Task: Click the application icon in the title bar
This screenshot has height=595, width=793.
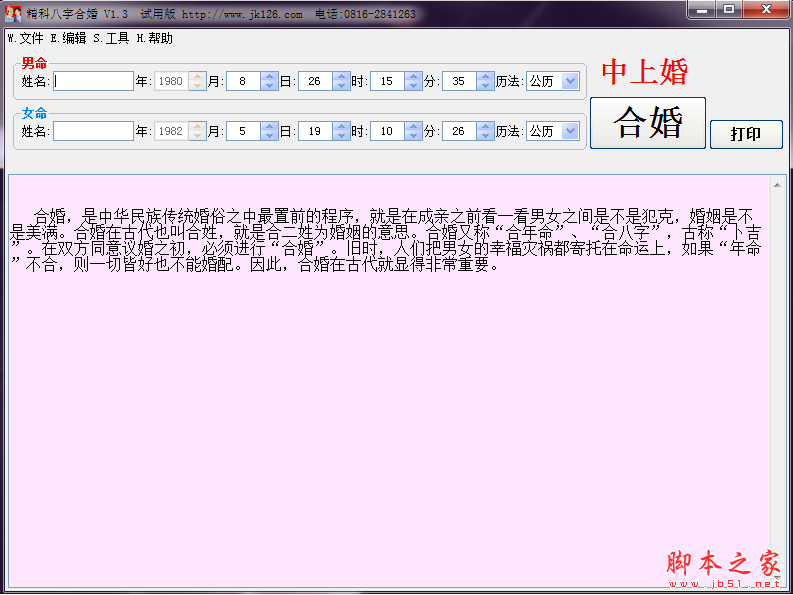Action: point(13,14)
